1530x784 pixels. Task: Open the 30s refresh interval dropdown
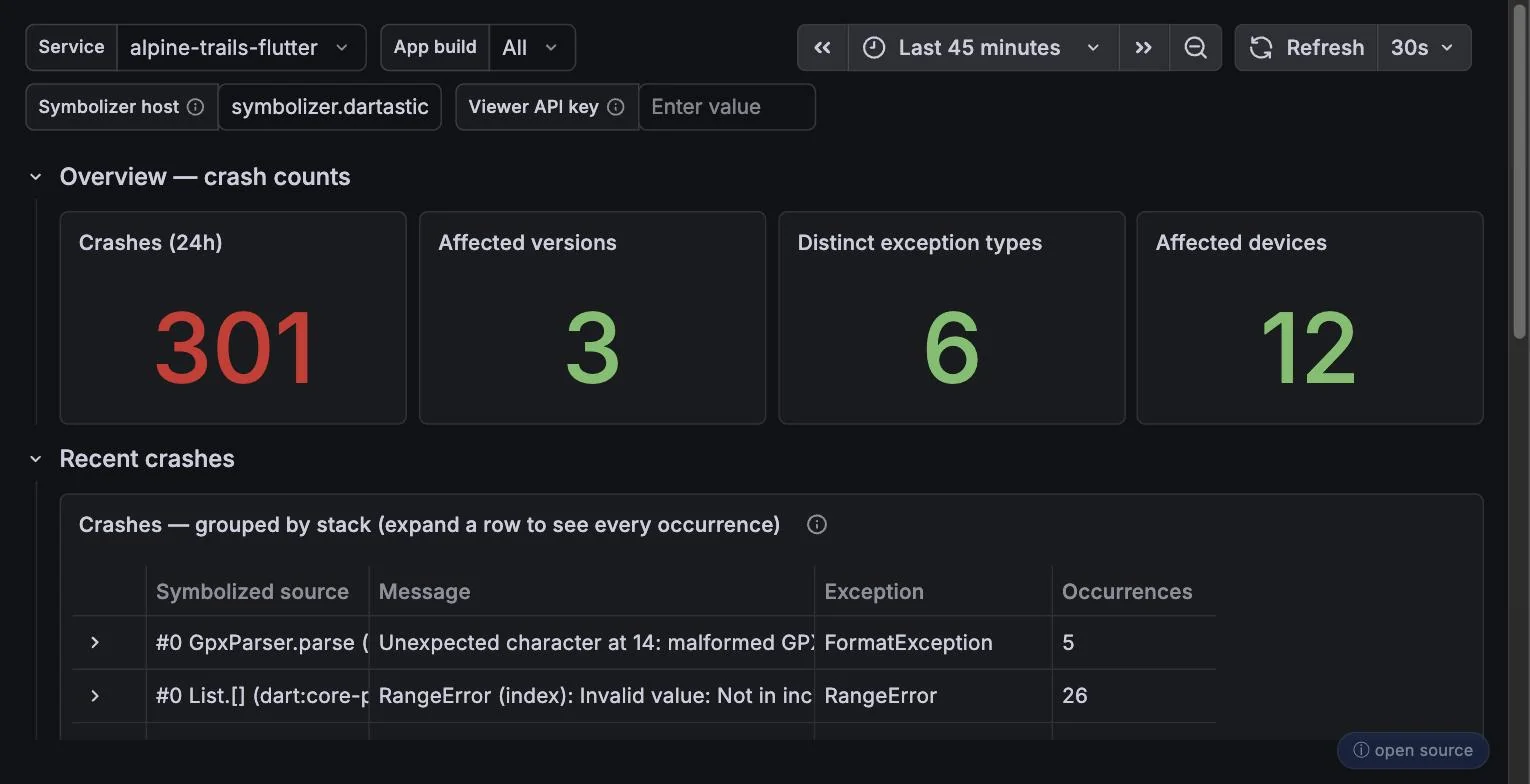1423,48
